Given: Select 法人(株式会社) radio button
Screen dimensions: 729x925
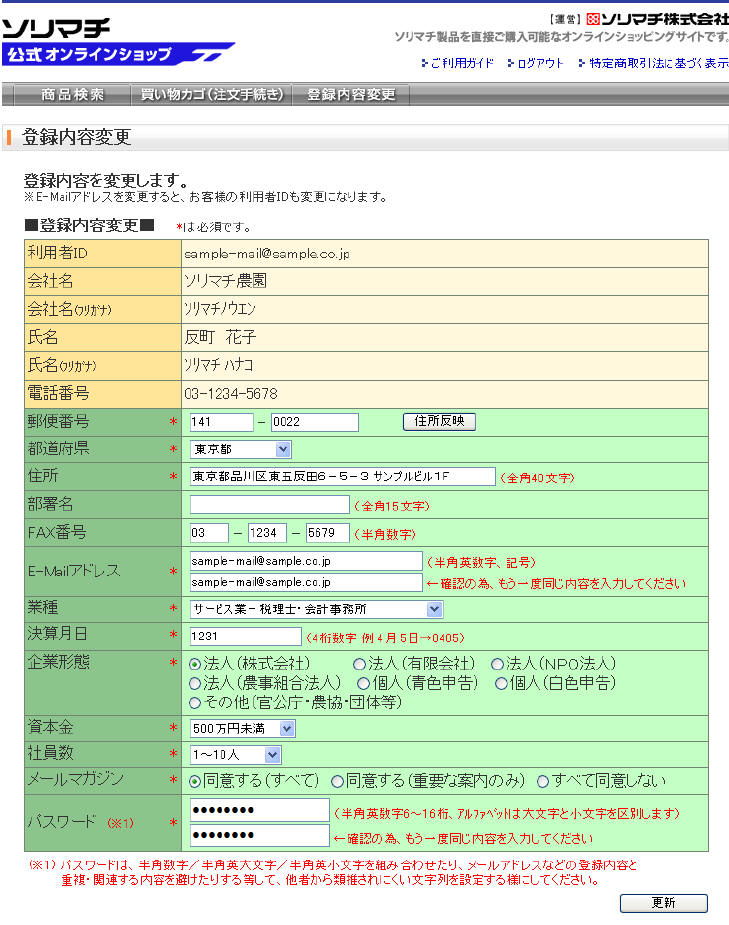Looking at the screenshot, I should tap(195, 664).
